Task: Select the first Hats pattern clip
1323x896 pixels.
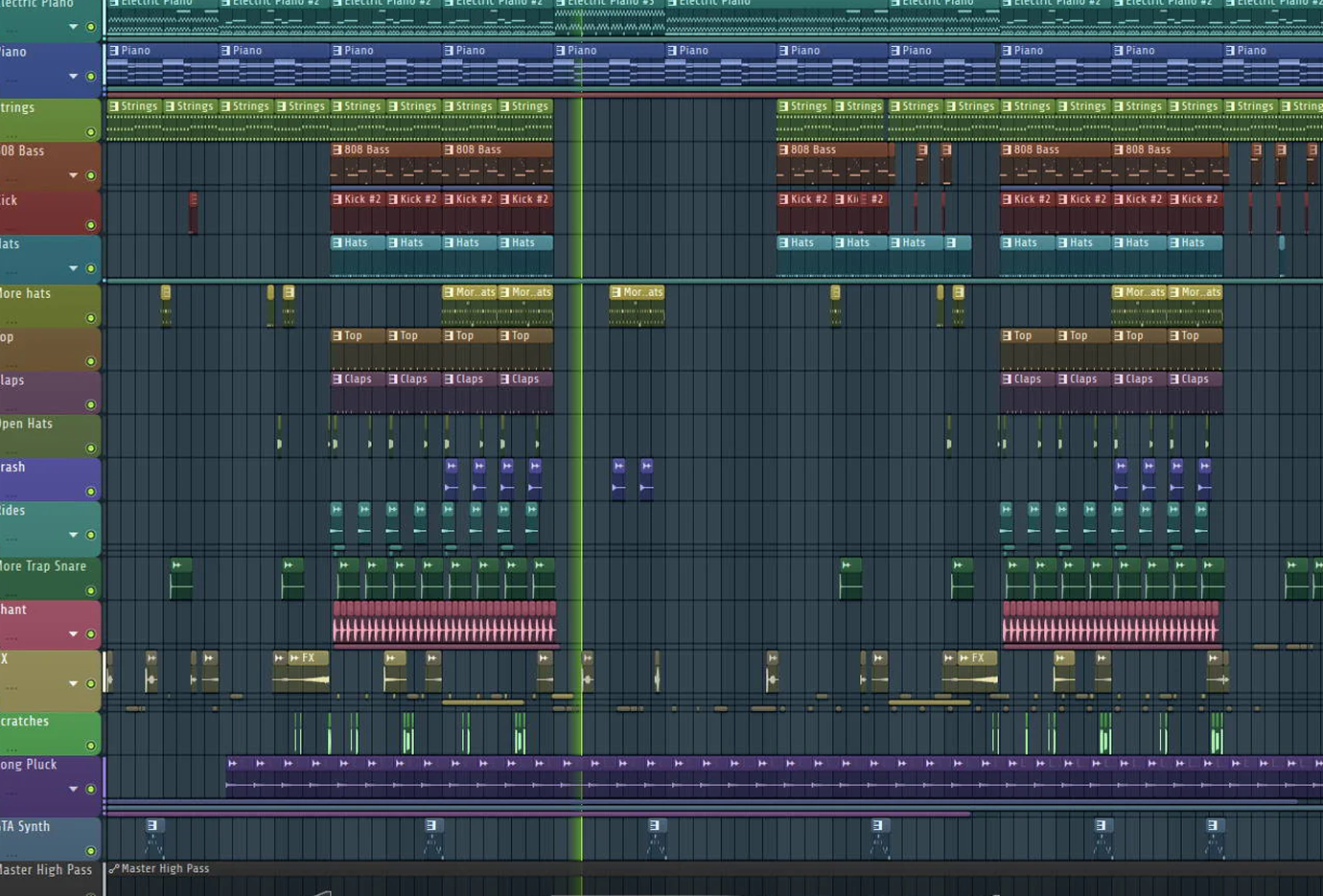Action: (358, 243)
